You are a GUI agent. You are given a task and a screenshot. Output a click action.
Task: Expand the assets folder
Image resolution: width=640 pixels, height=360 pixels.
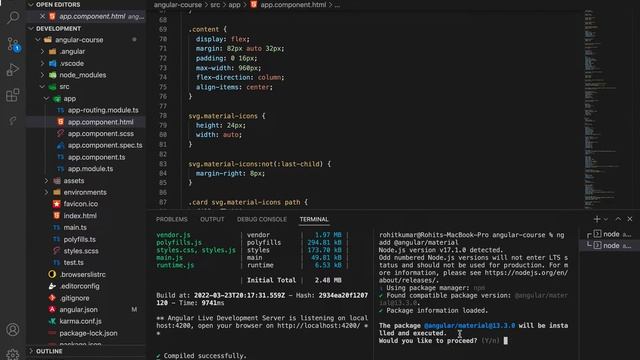point(47,180)
